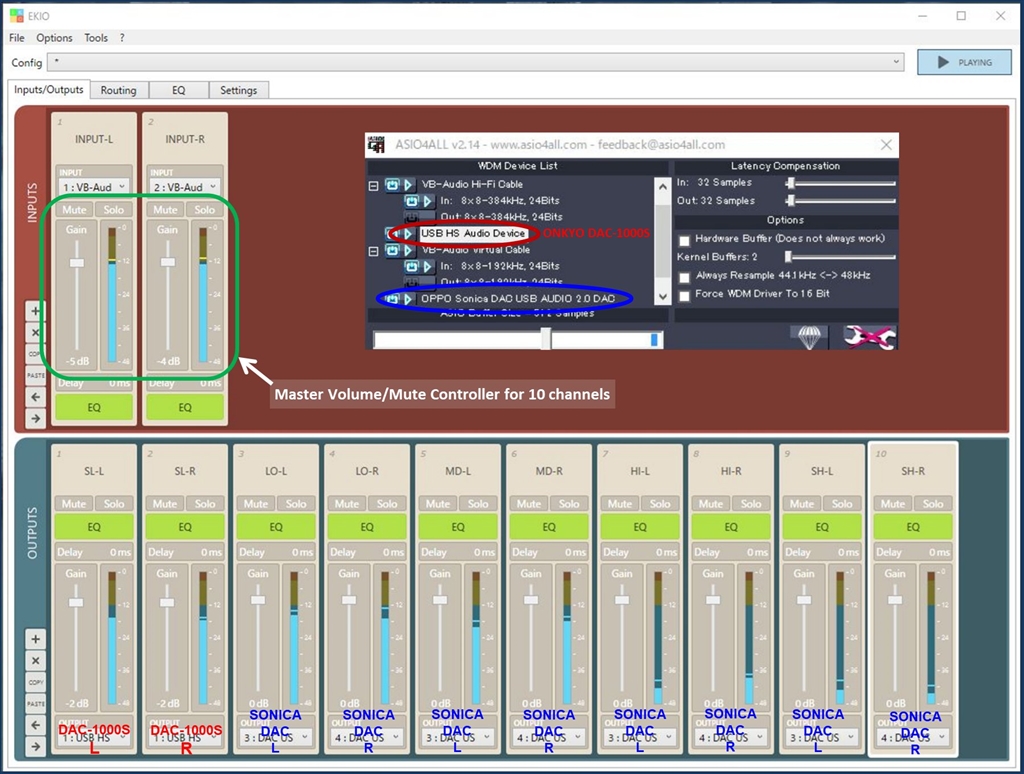This screenshot has height=774, width=1024.
Task: Move the selected output channel left
Action: pyautogui.click(x=35, y=724)
